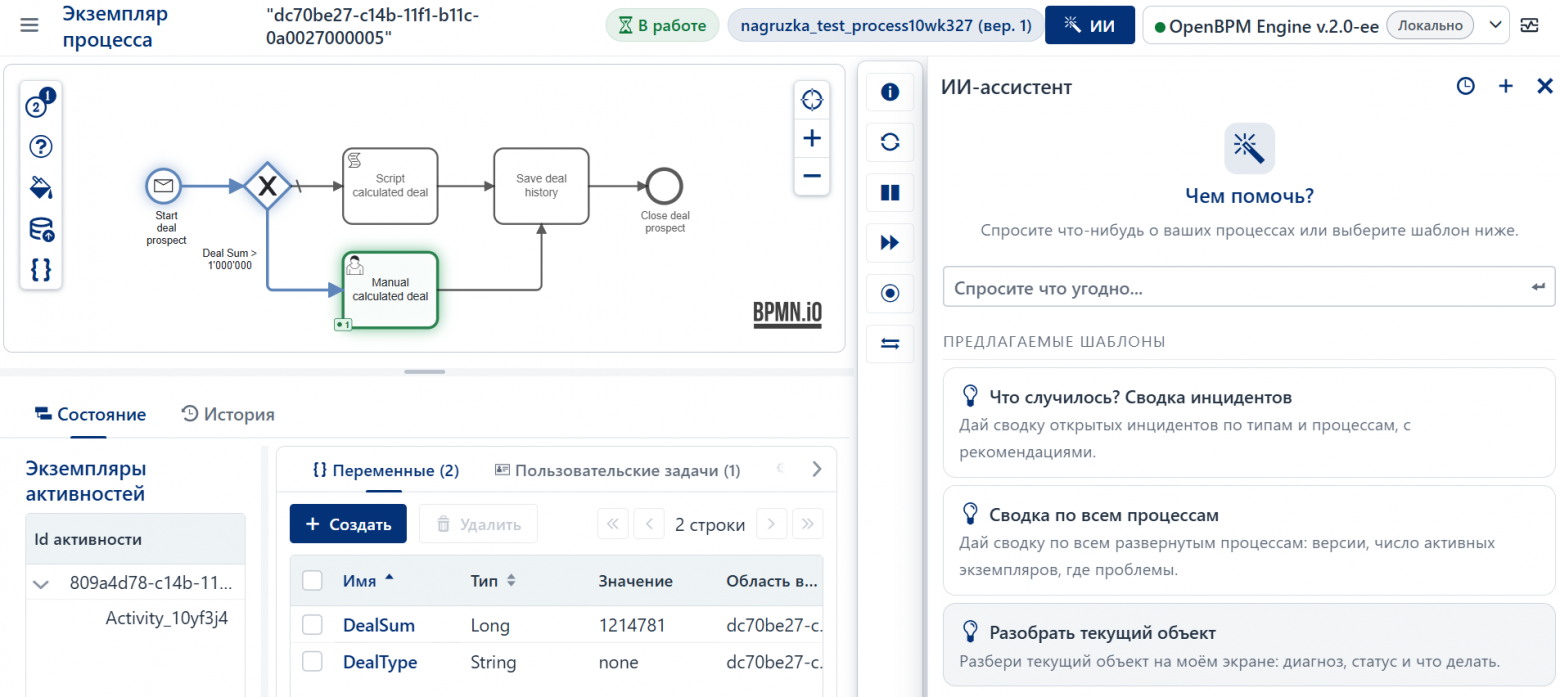Open the AI assistant chat history clock icon
Viewport: 1560px width, 697px height.
point(1465,87)
